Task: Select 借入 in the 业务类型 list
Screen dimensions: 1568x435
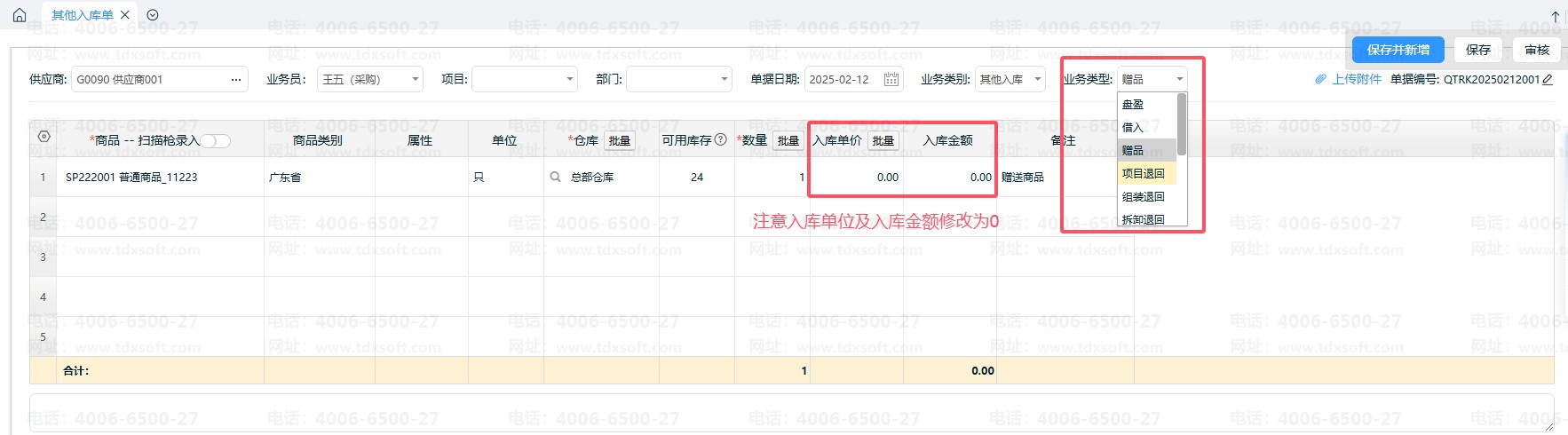Action: (x=1146, y=127)
